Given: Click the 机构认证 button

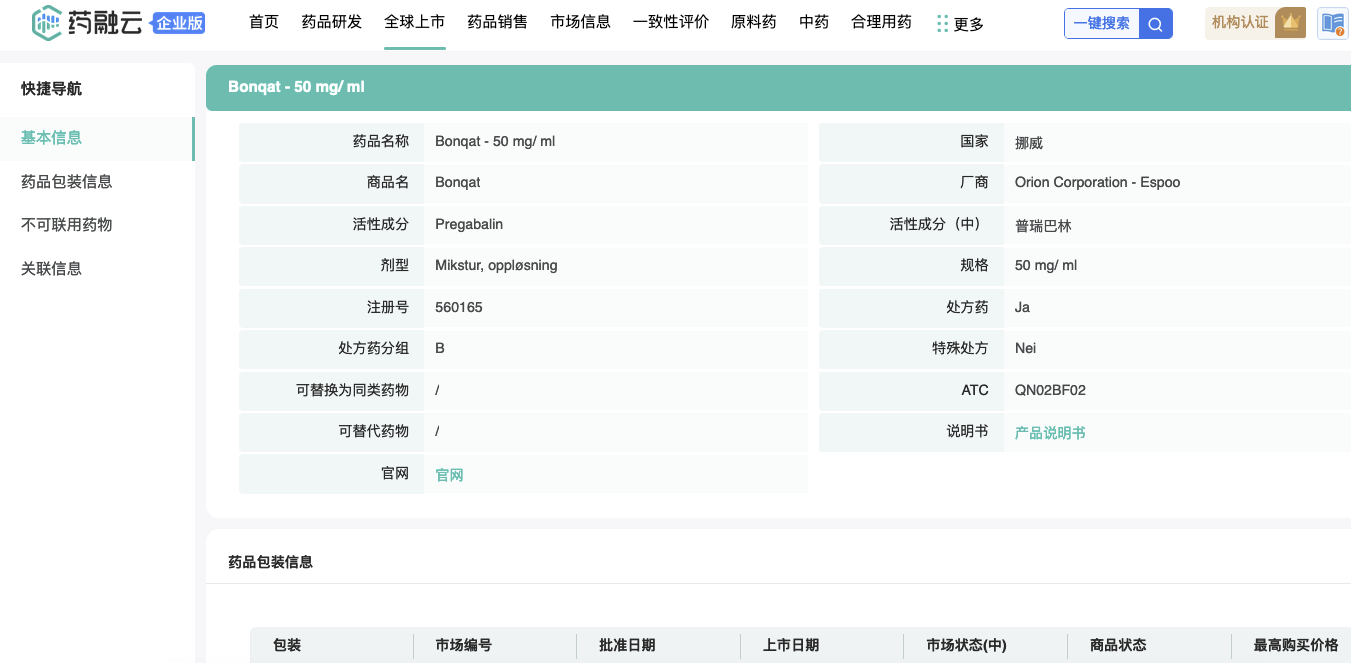Looking at the screenshot, I should tap(1240, 22).
